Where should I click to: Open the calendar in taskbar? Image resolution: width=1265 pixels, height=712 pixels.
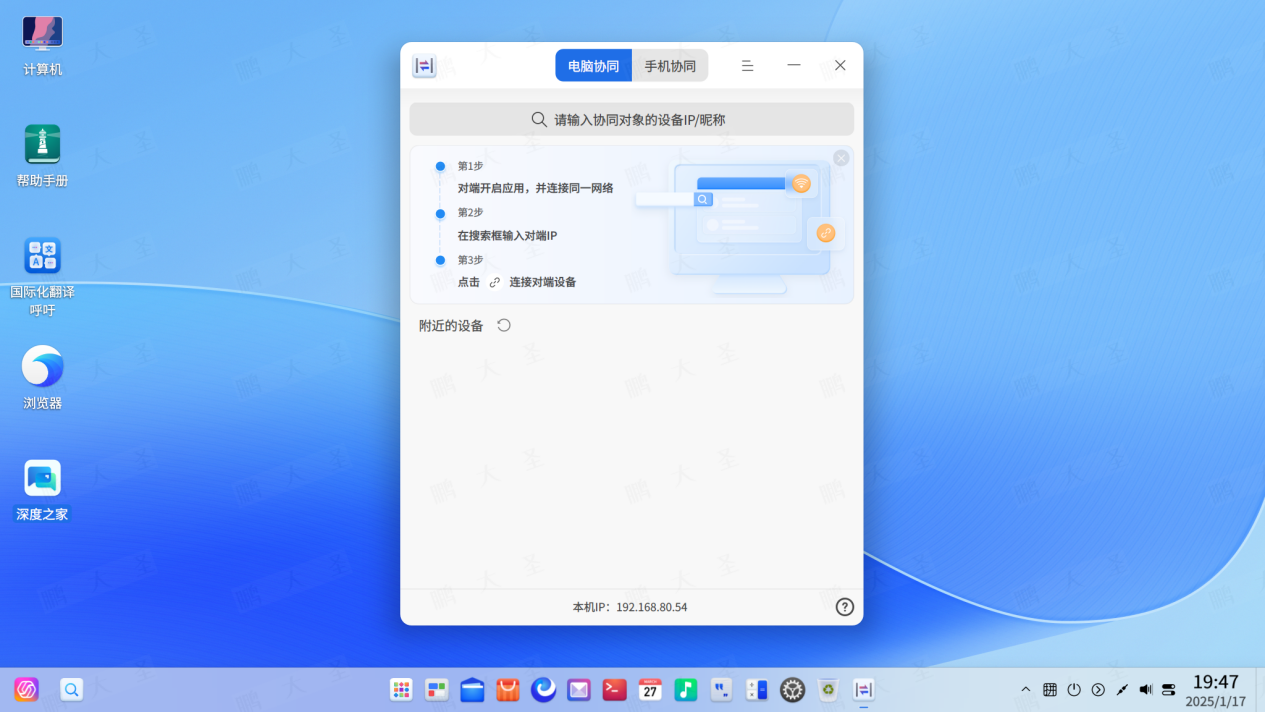[650, 689]
